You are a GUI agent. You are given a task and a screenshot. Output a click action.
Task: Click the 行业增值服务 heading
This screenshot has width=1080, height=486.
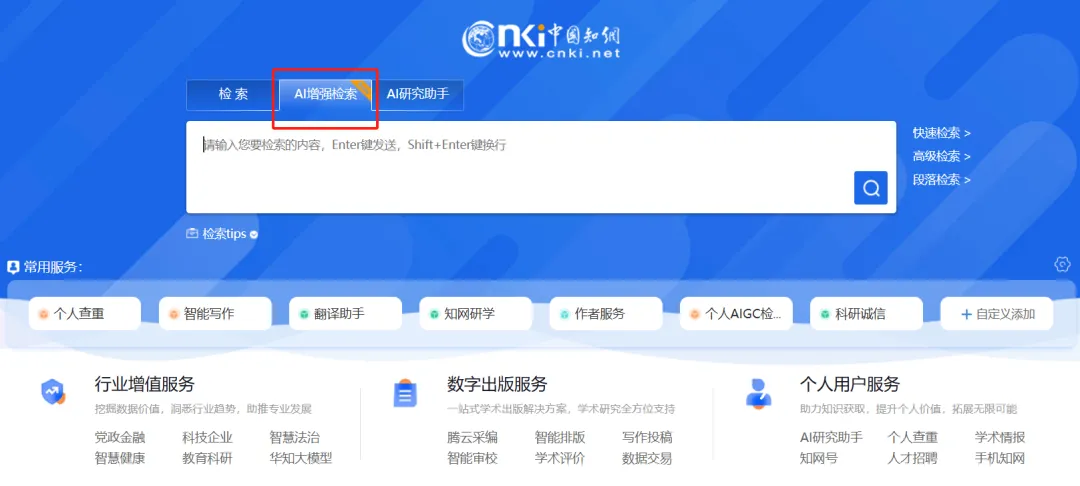tap(145, 384)
